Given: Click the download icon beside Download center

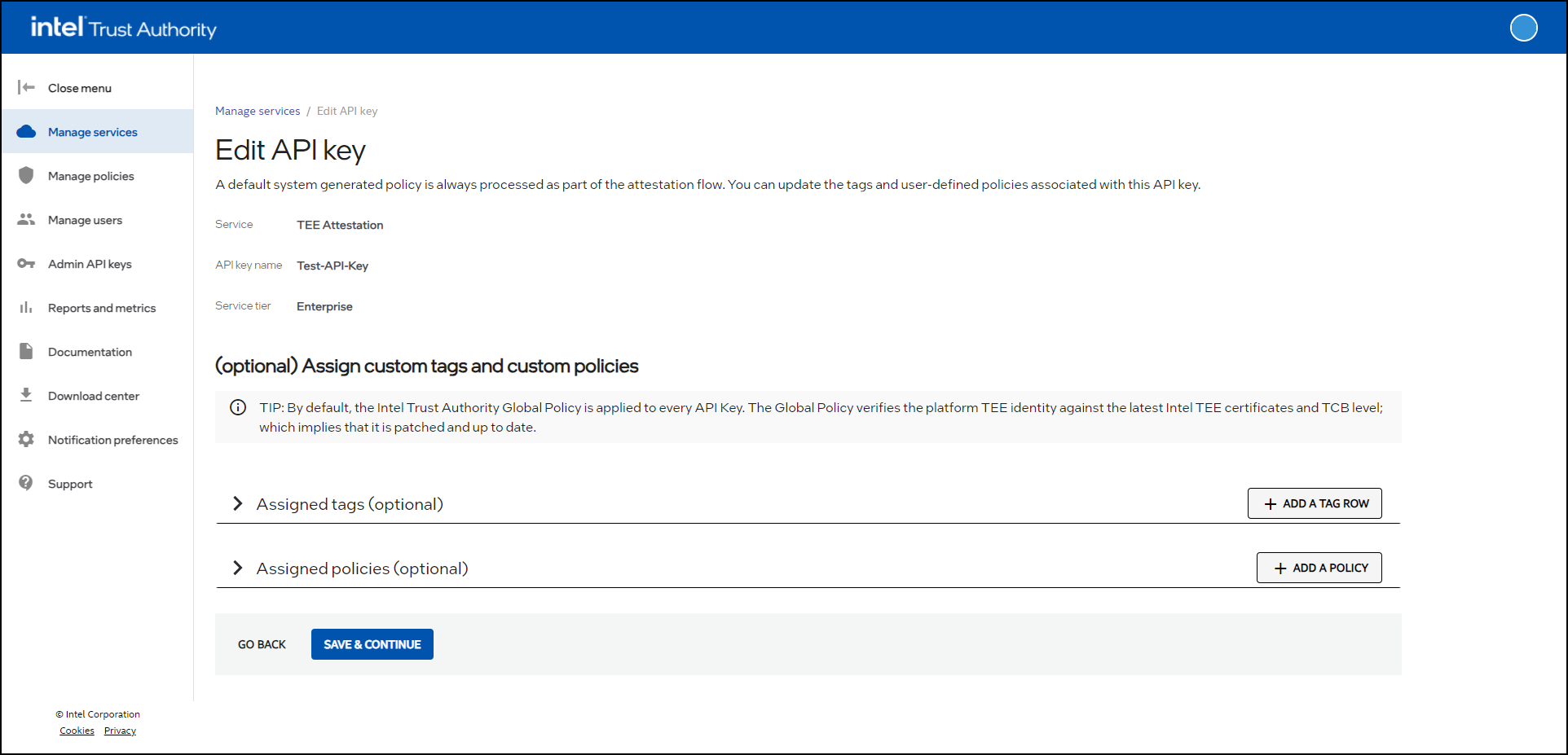Looking at the screenshot, I should coord(26,395).
